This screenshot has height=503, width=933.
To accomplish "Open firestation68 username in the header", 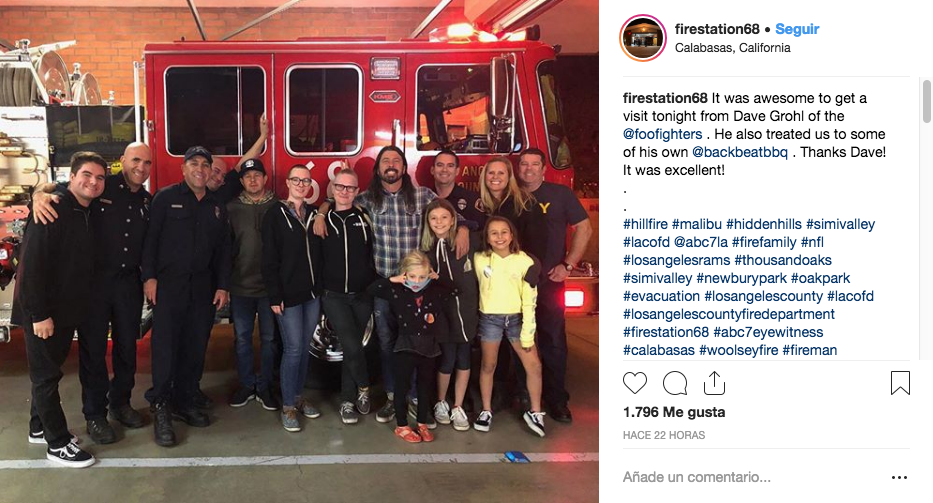I will click(717, 29).
